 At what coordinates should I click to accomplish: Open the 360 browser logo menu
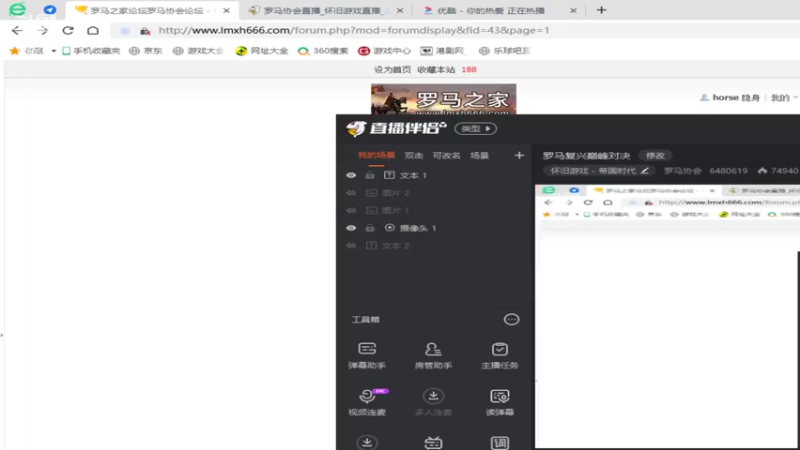click(17, 10)
